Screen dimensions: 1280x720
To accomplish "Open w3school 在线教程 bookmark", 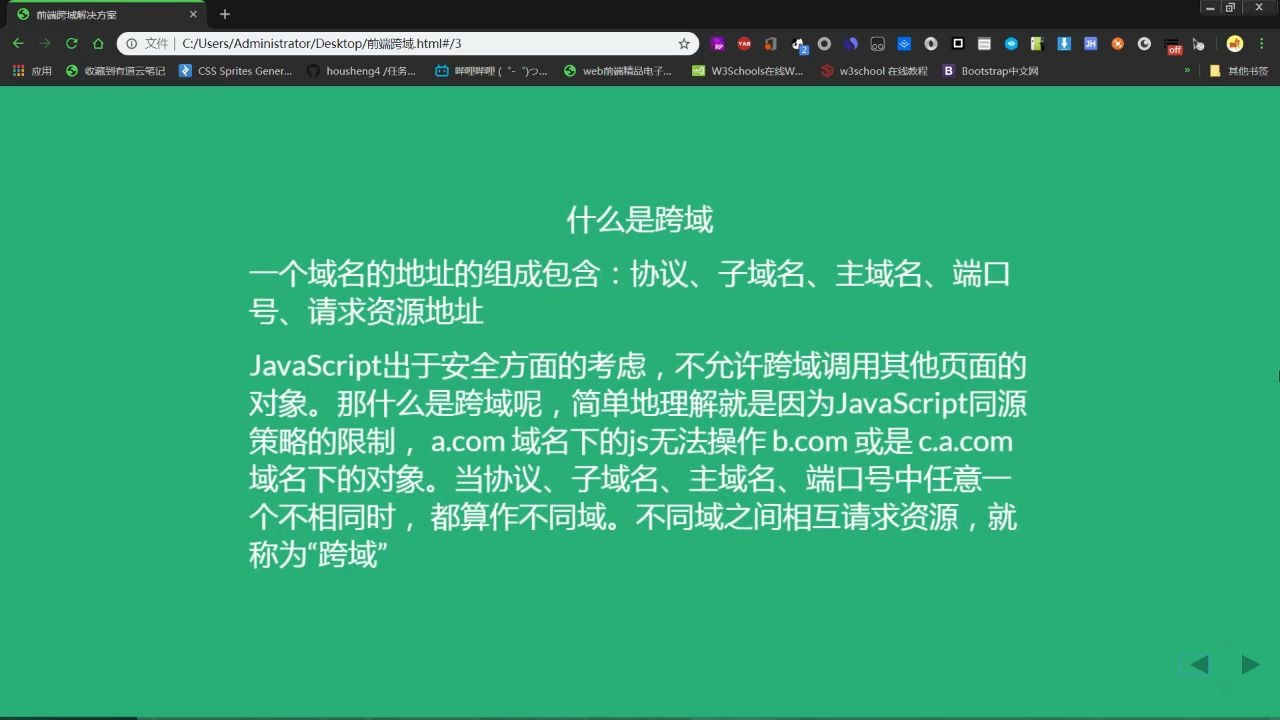I will (874, 71).
